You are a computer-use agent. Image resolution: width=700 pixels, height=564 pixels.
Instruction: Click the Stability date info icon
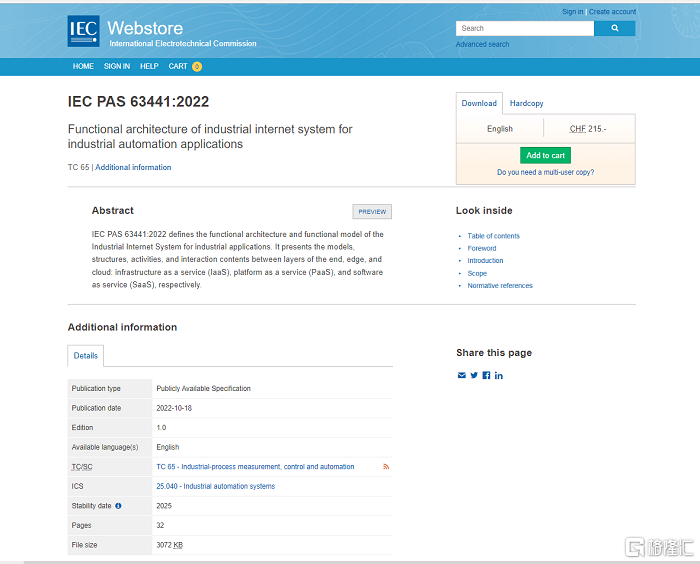pyautogui.click(x=118, y=506)
